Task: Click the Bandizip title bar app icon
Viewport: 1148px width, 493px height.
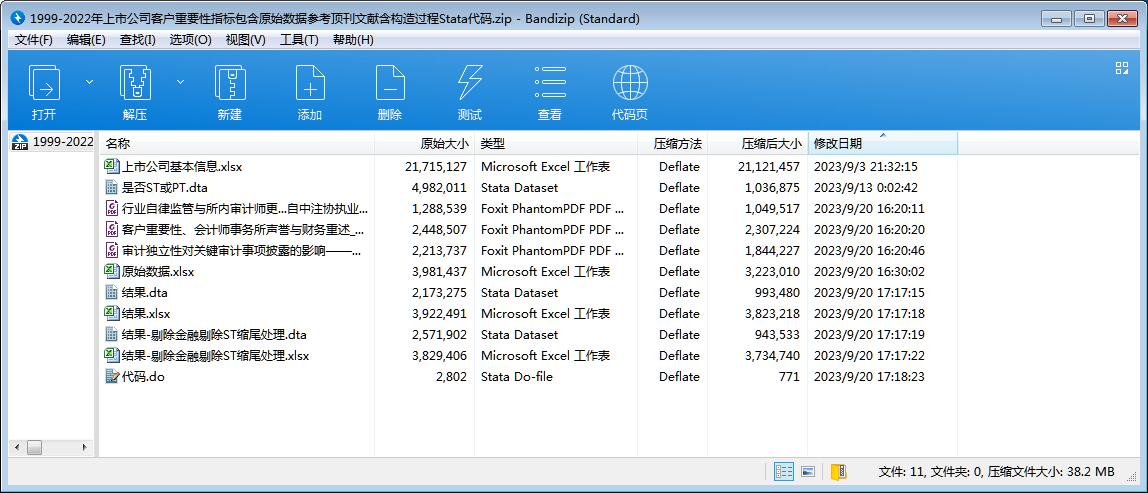Action: click(x=18, y=18)
